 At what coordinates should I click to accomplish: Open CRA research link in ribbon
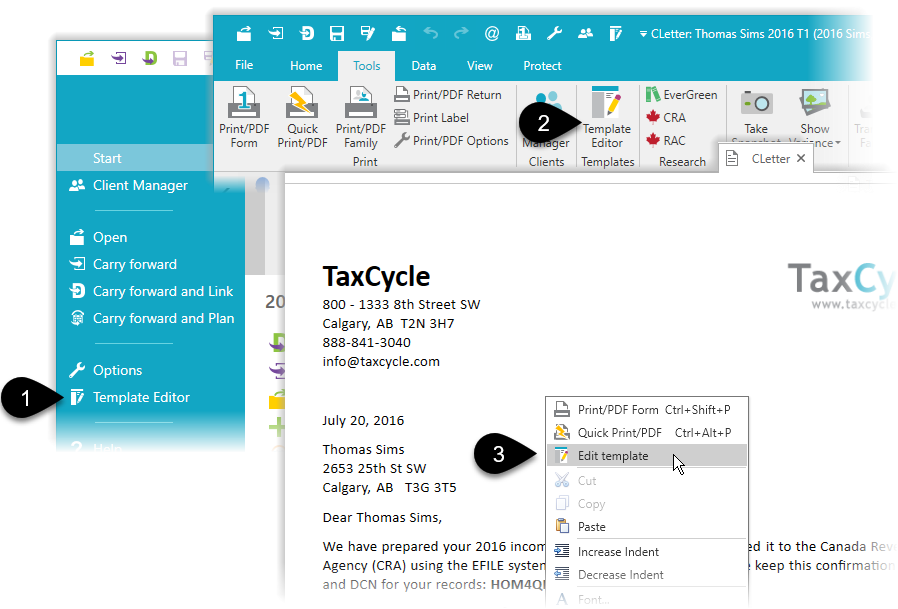pyautogui.click(x=666, y=117)
